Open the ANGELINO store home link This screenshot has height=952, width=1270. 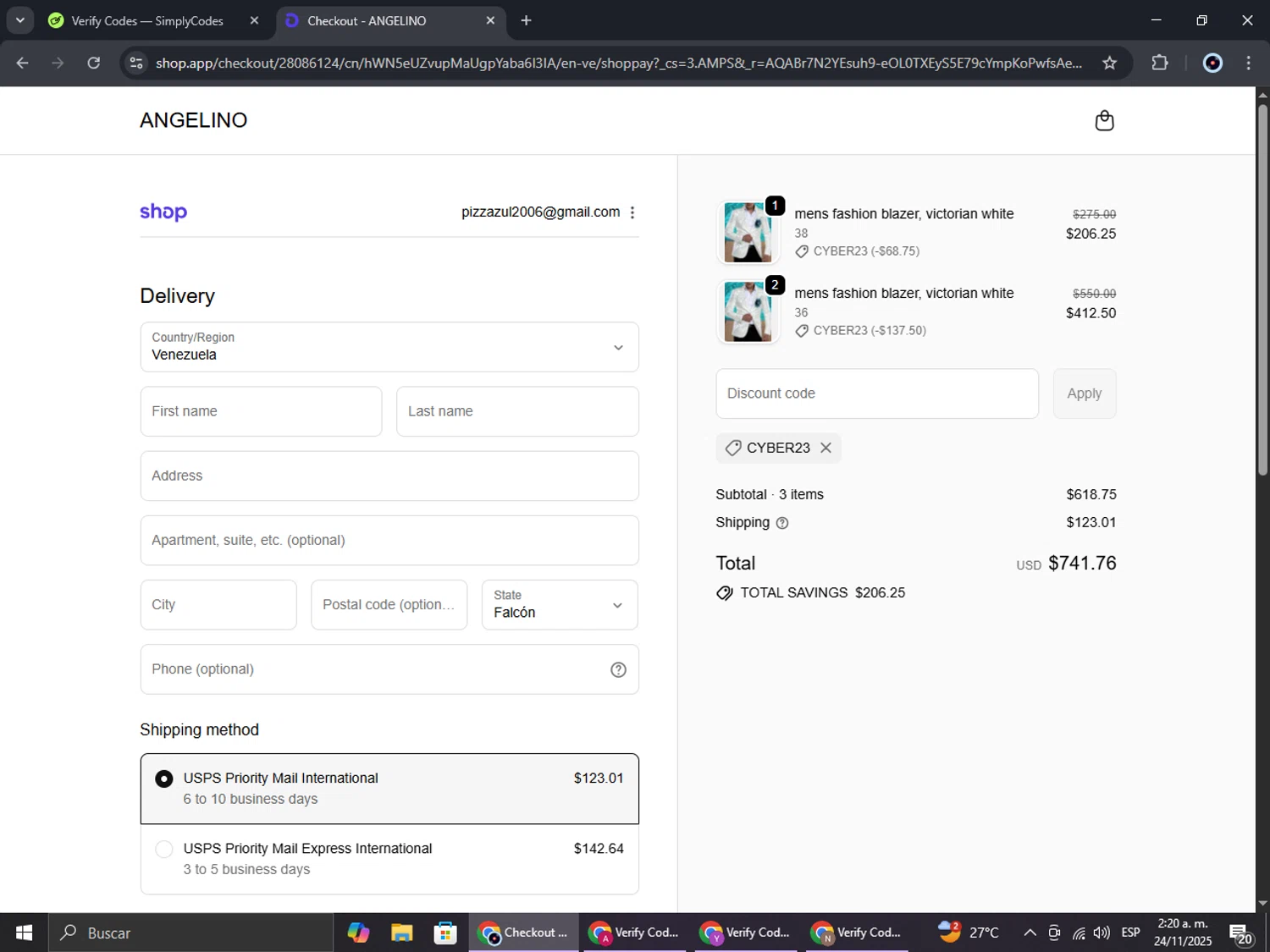pos(194,120)
